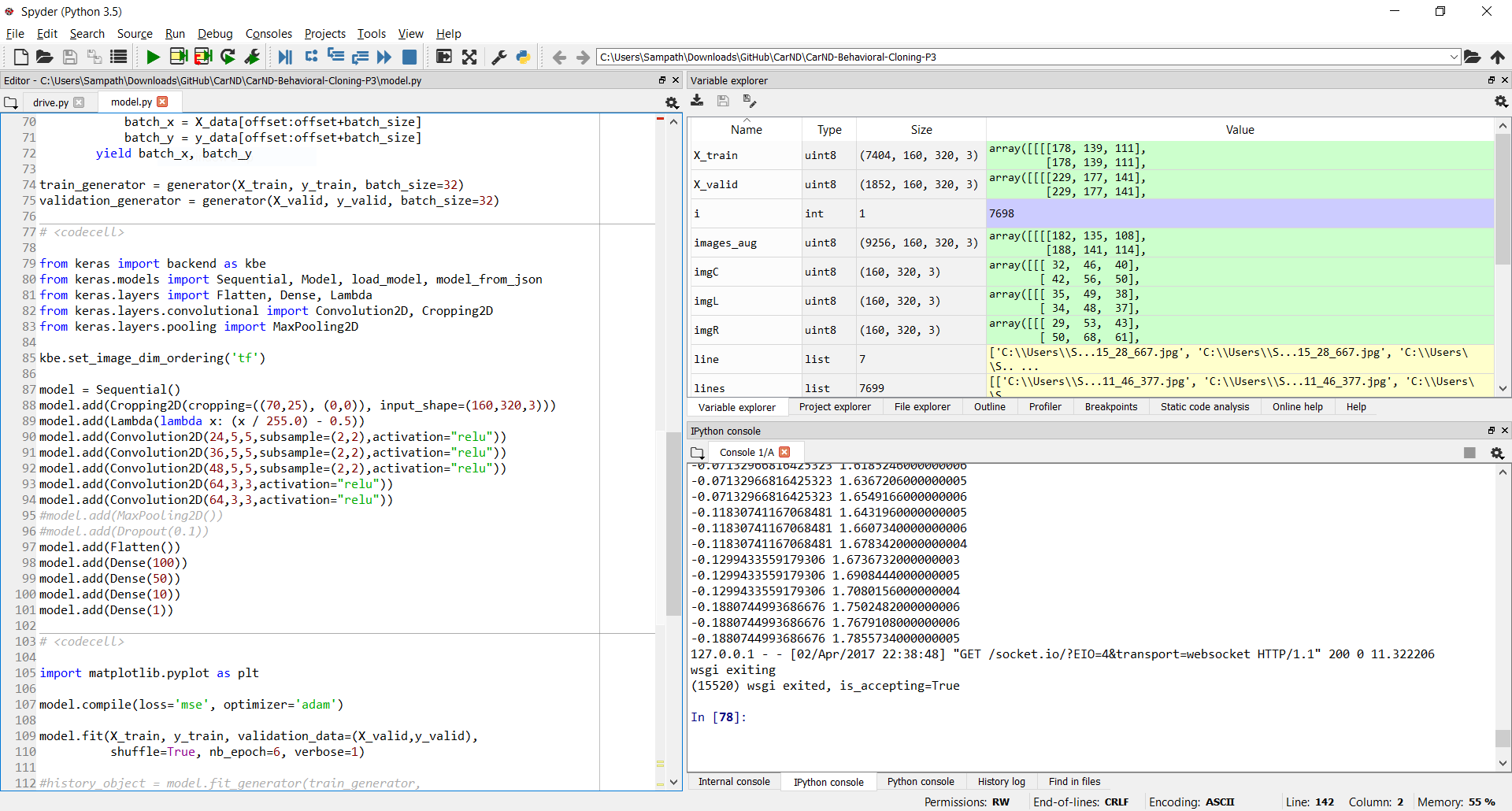Open IPython console options gear menu

(x=1498, y=453)
